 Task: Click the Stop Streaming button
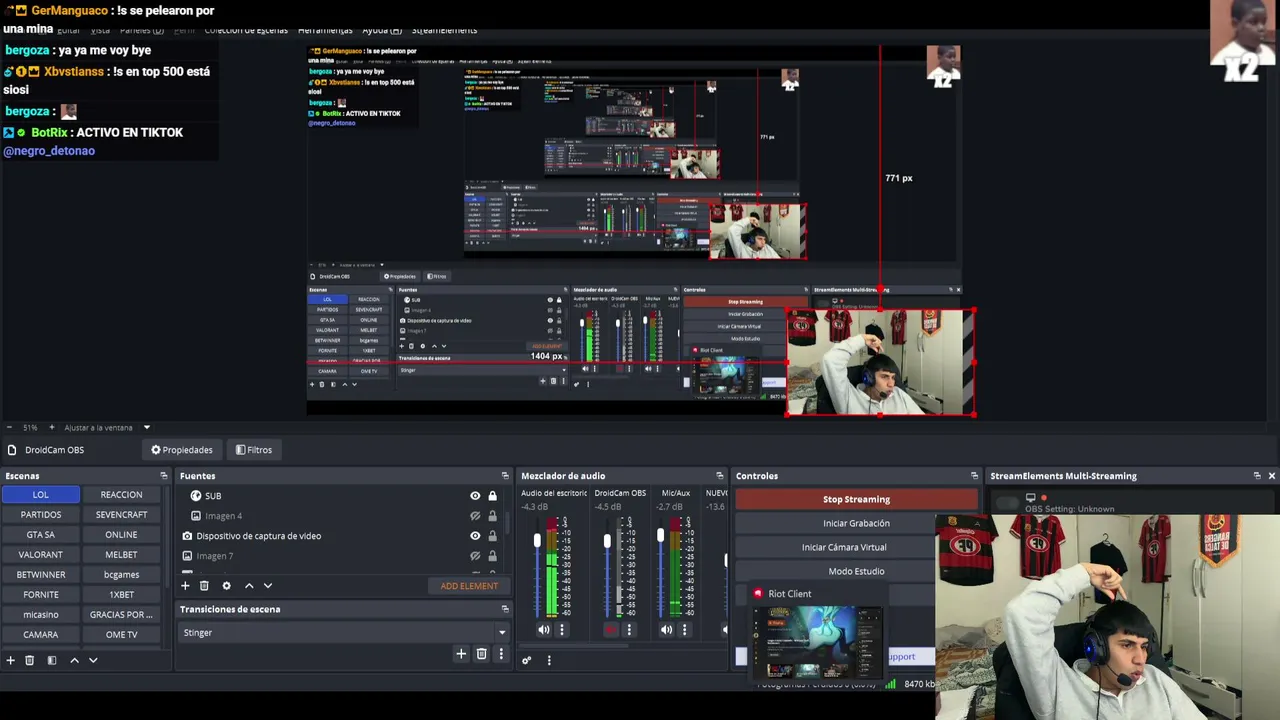tap(856, 499)
